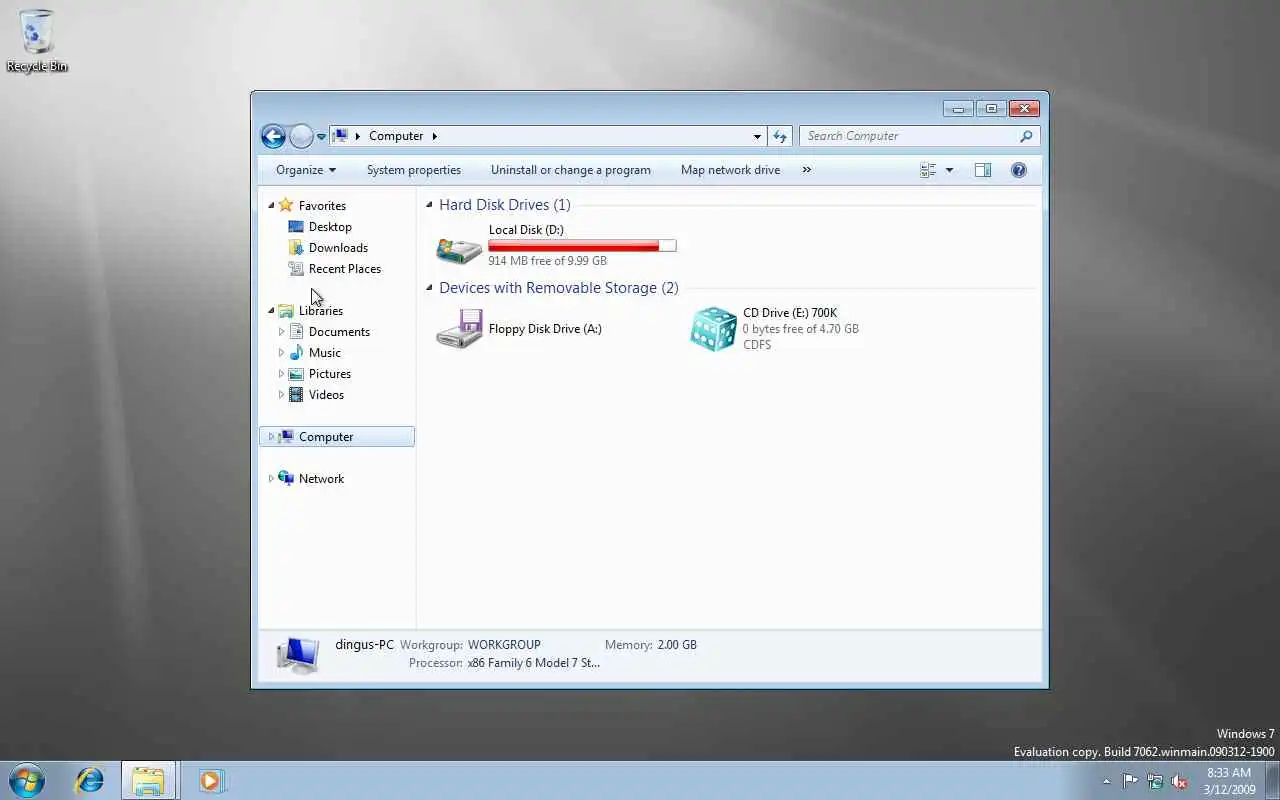Click Windows Explorer taskbar button

point(149,780)
